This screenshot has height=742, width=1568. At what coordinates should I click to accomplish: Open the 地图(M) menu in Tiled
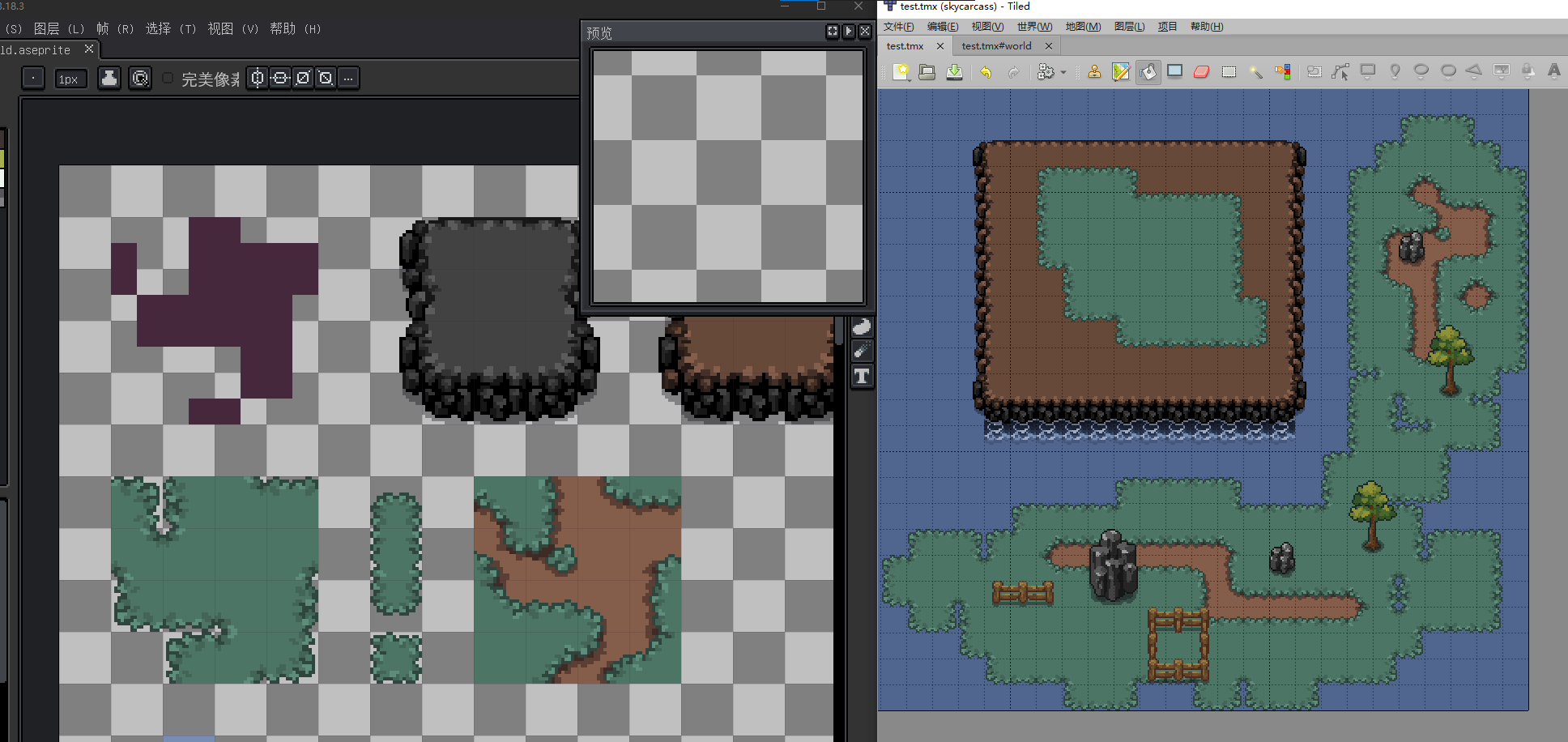[x=1083, y=27]
